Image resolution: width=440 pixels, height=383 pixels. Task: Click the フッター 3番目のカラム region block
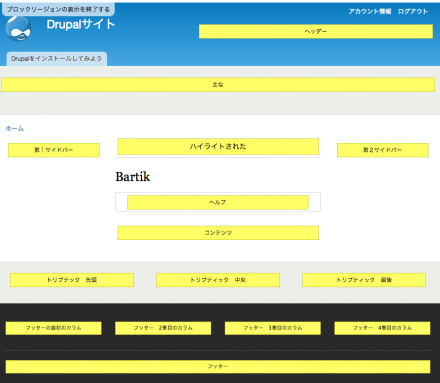(273, 328)
